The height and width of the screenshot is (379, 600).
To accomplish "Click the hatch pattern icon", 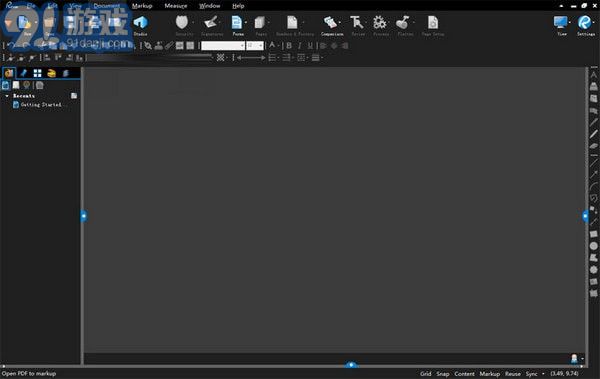I will coord(220,57).
